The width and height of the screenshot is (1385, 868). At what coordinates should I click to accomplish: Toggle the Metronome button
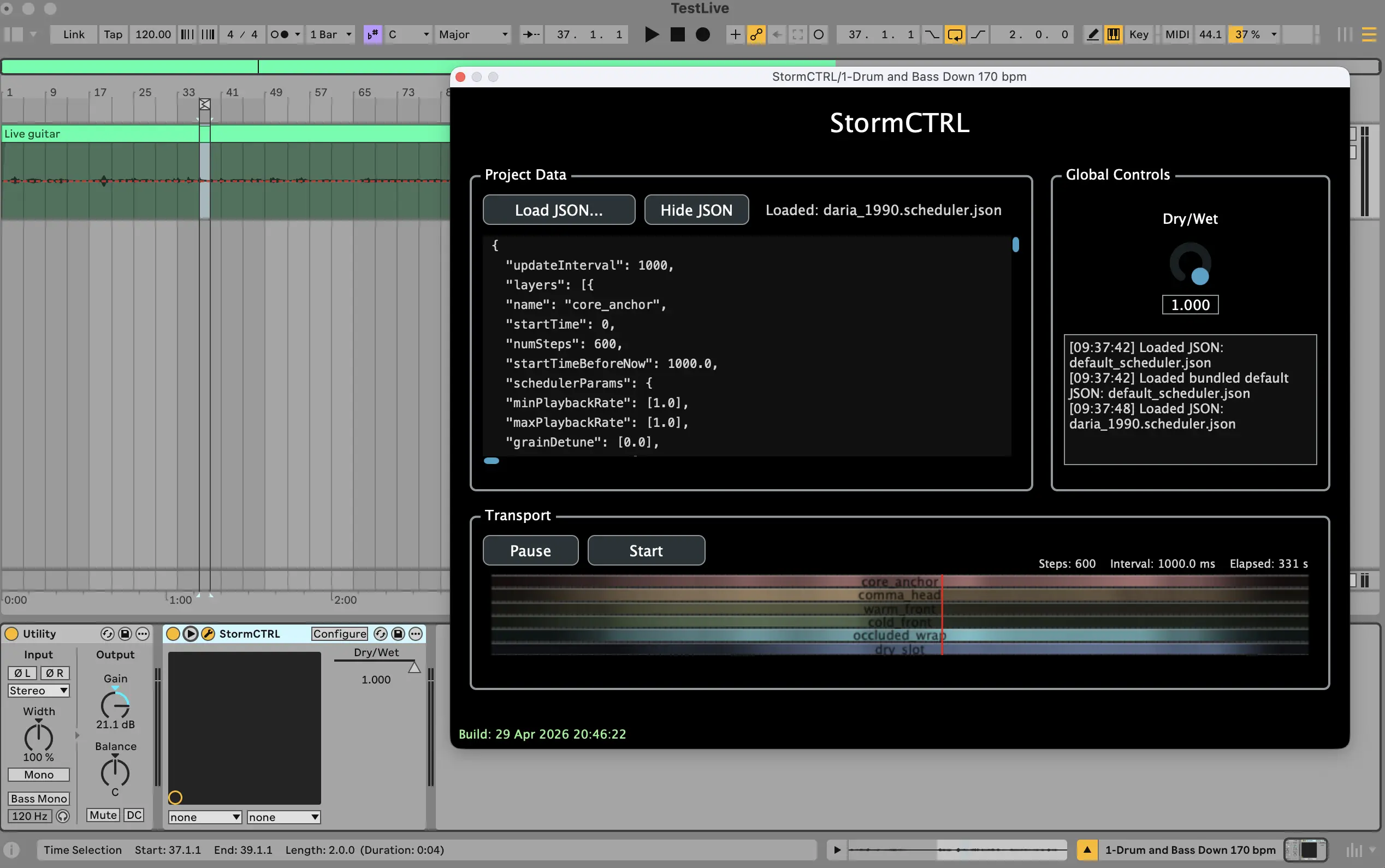(279, 34)
